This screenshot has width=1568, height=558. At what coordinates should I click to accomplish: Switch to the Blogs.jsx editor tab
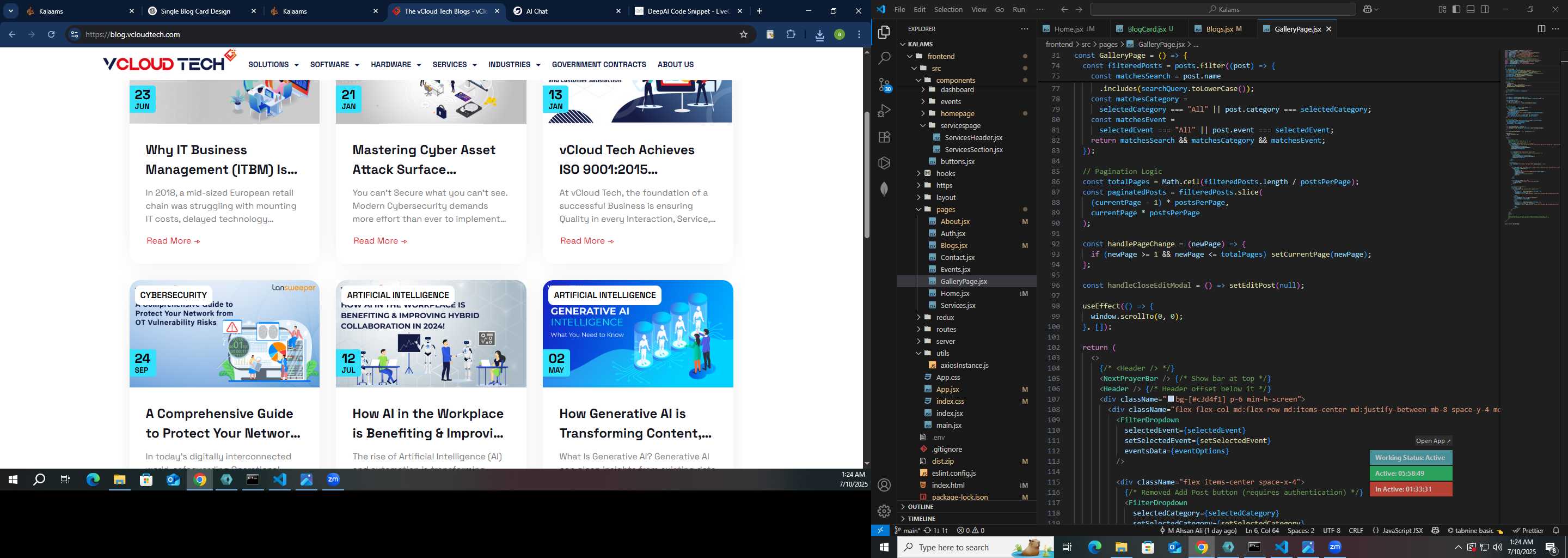tap(1219, 29)
